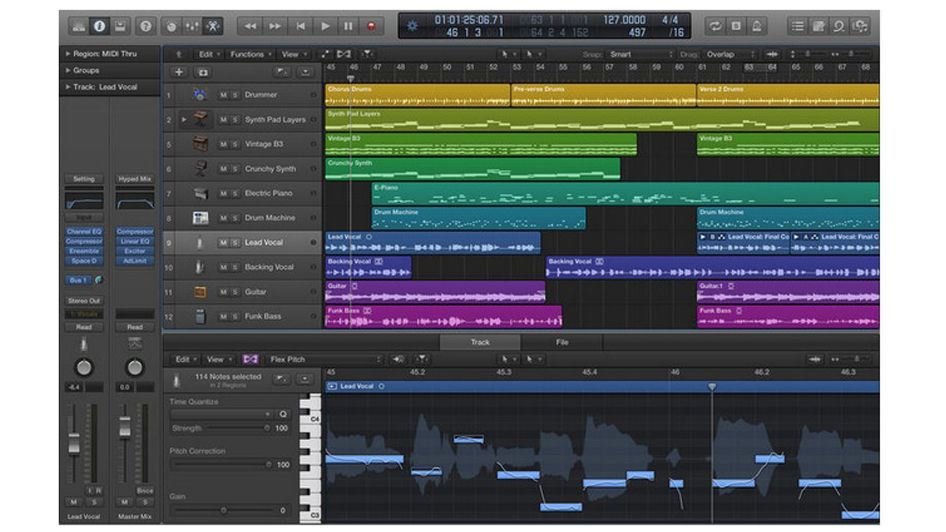The width and height of the screenshot is (946, 532).
Task: Toggle the Cycle mode icon
Action: (x=716, y=26)
